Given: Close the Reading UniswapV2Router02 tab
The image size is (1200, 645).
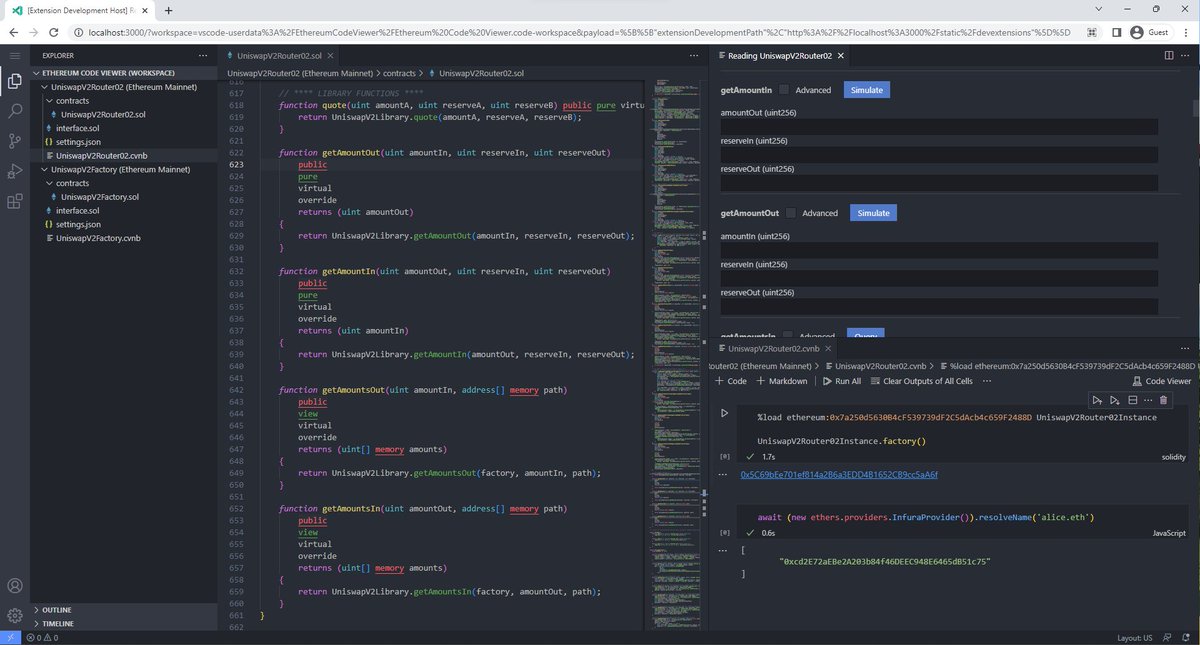Looking at the screenshot, I should click(x=840, y=56).
